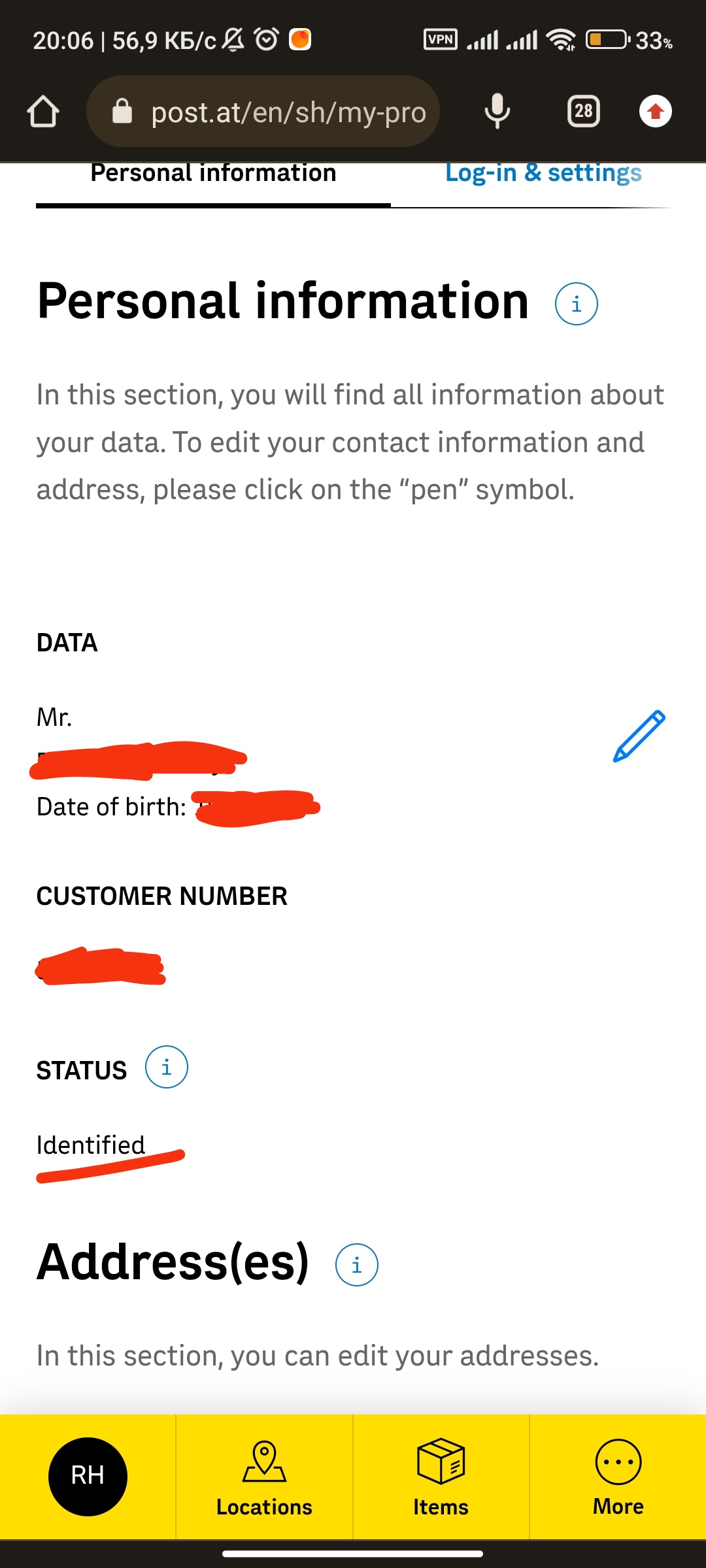
Task: Select the Personal information tab
Action: (213, 174)
